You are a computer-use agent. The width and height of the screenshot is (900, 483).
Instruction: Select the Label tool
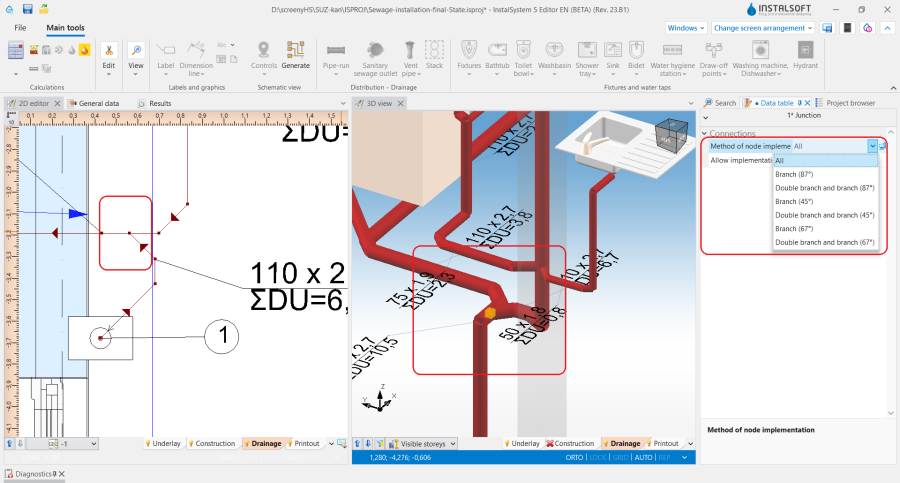pos(165,57)
